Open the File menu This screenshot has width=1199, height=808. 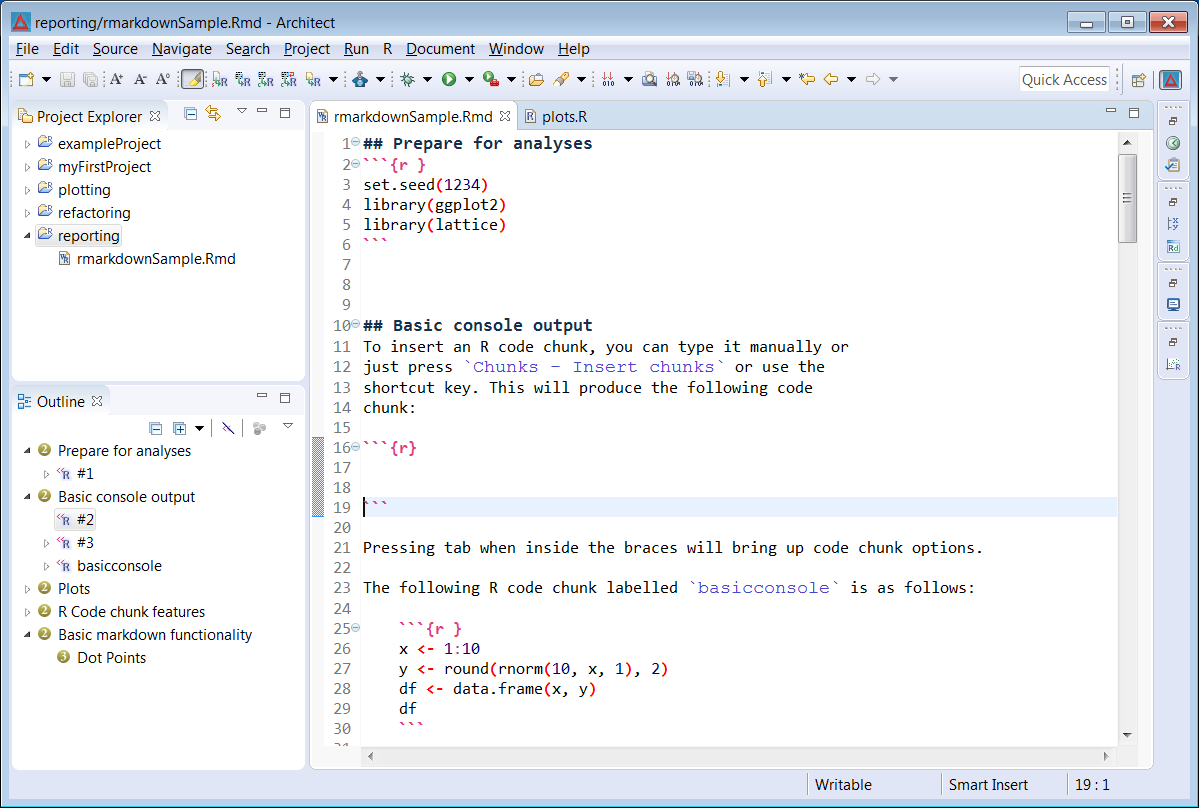[x=27, y=49]
